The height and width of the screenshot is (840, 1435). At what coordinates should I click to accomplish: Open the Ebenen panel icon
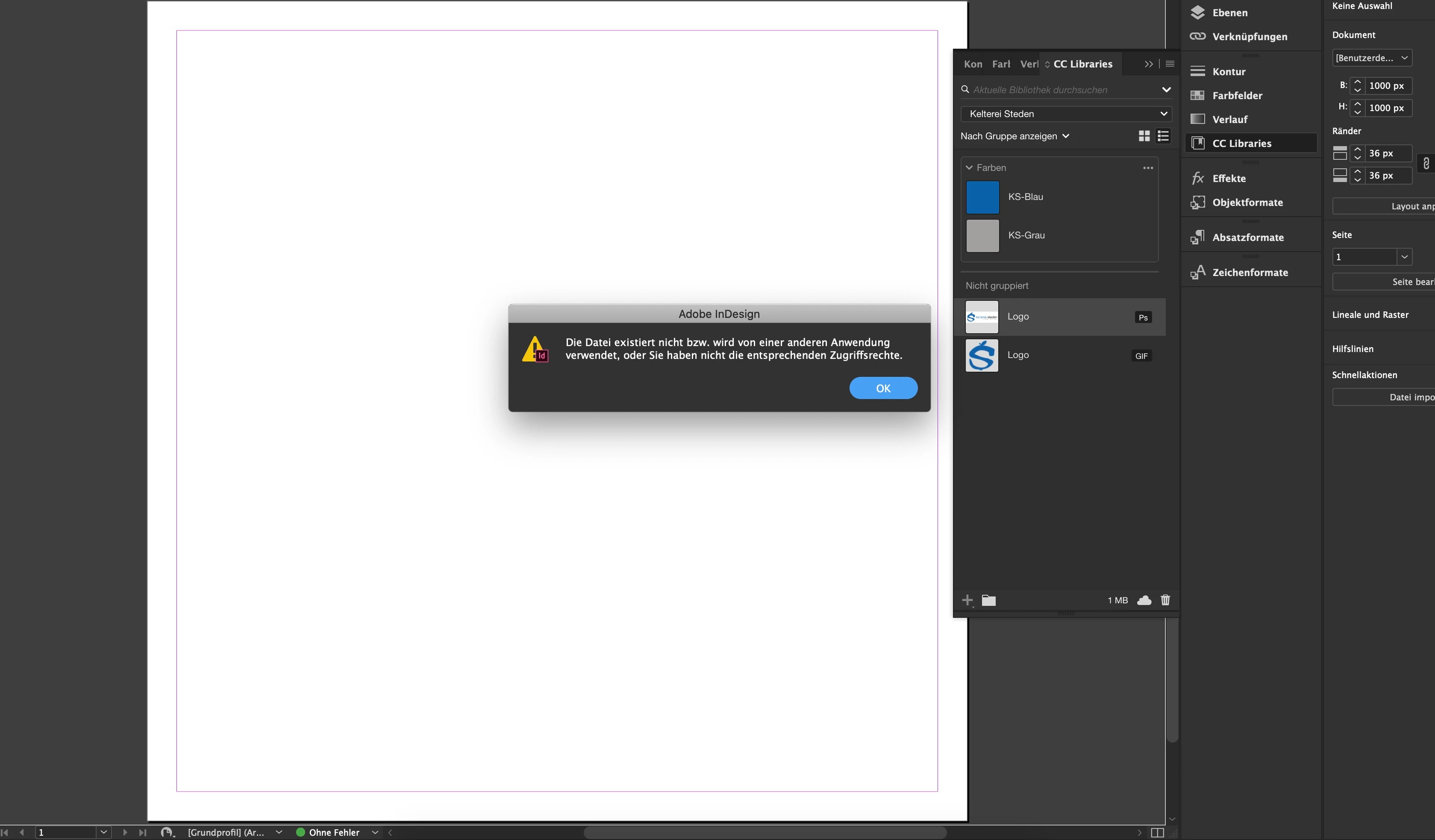coord(1197,12)
